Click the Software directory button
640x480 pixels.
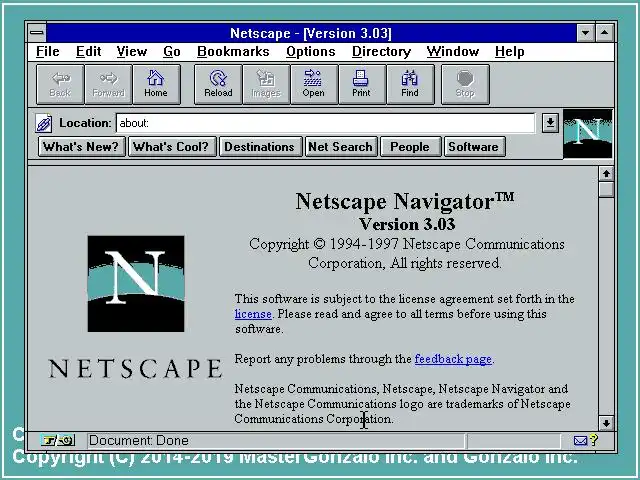(473, 147)
